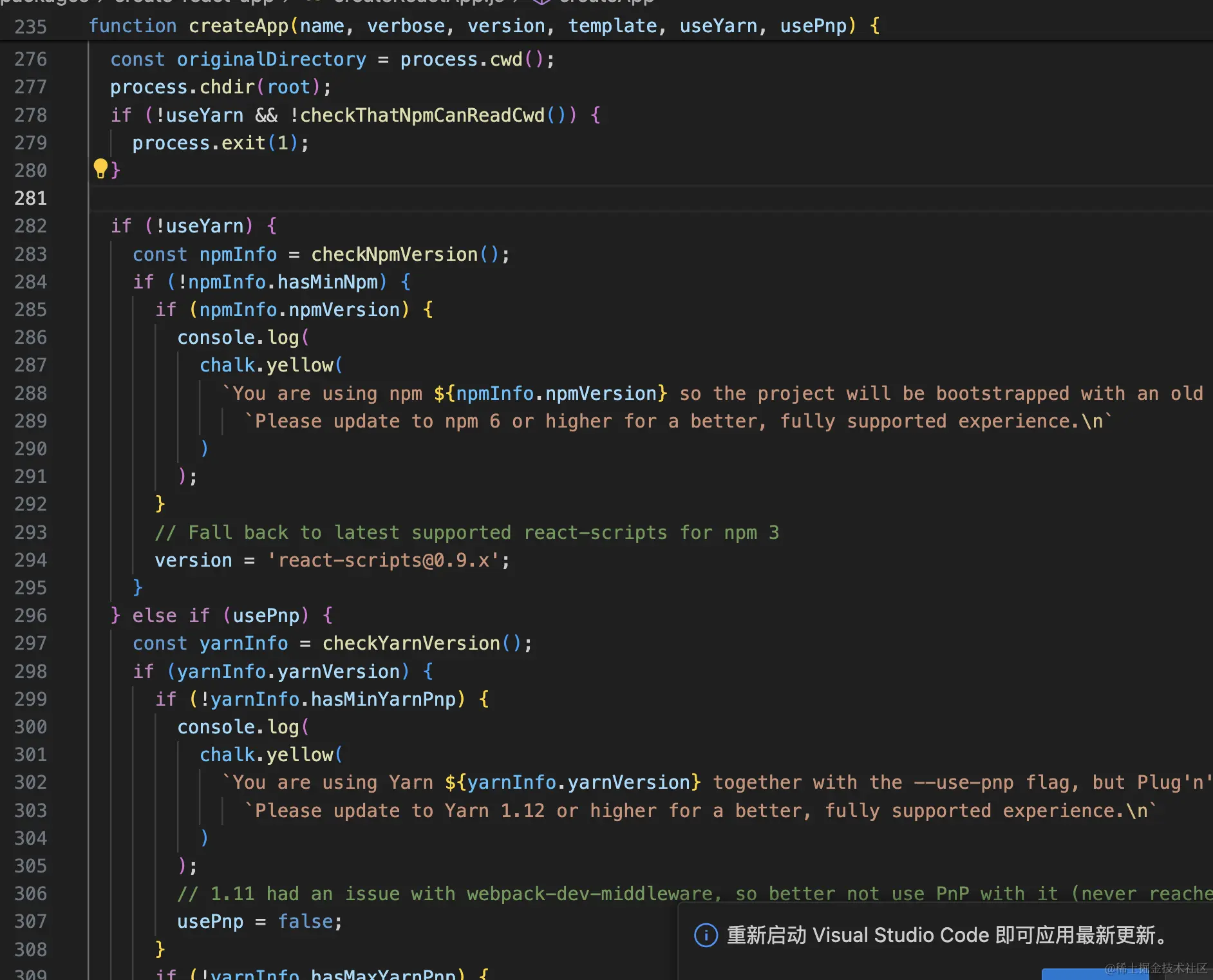Click 'chalk.yellow' on line 301

coord(267,755)
